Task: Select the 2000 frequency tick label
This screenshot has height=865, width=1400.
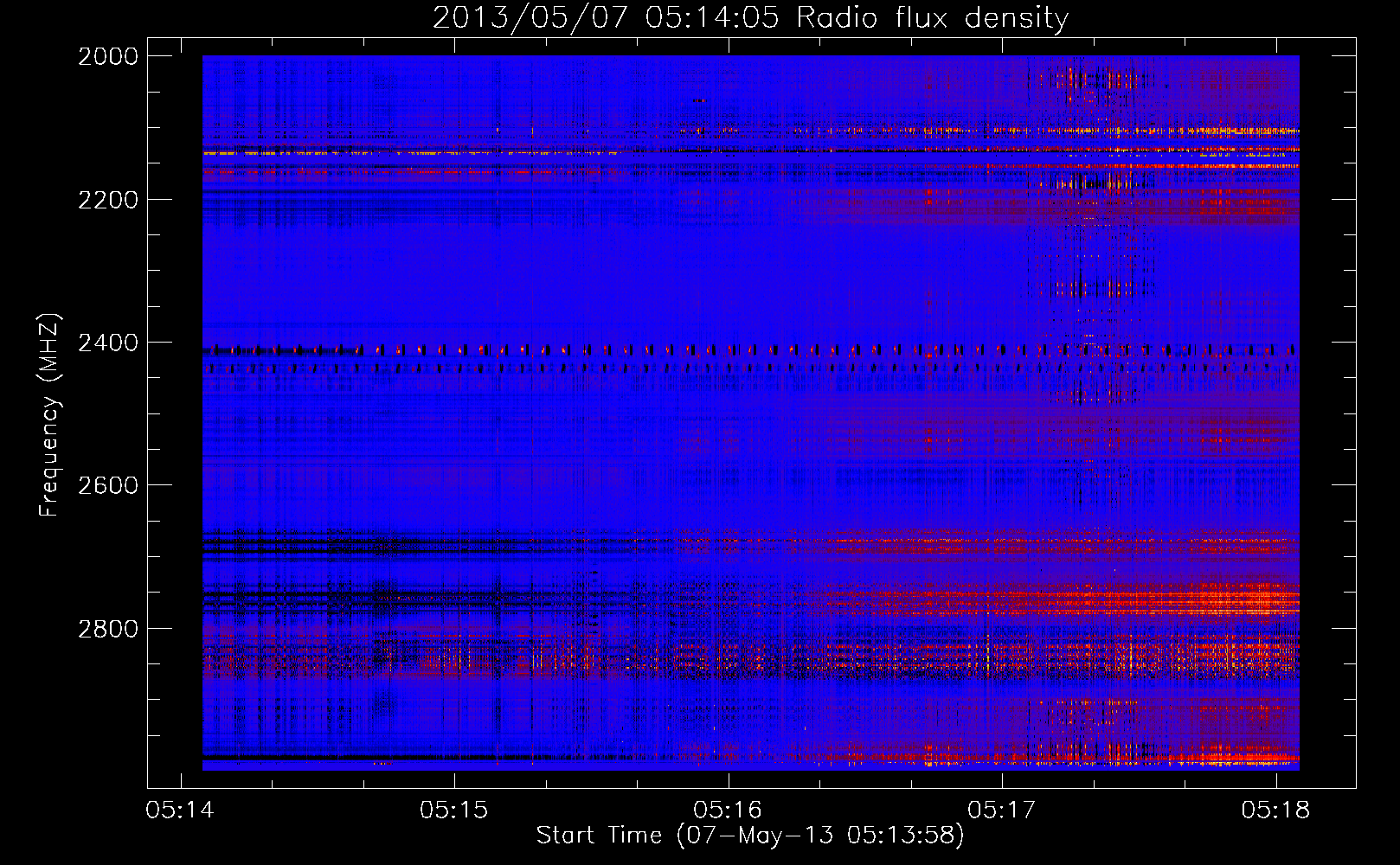Action: [108, 56]
